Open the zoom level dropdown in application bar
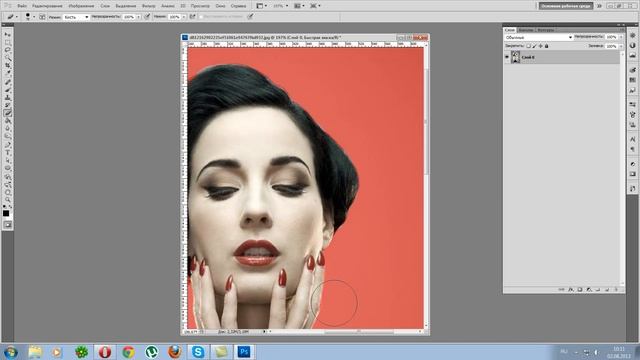This screenshot has height=360, width=640. [280, 6]
